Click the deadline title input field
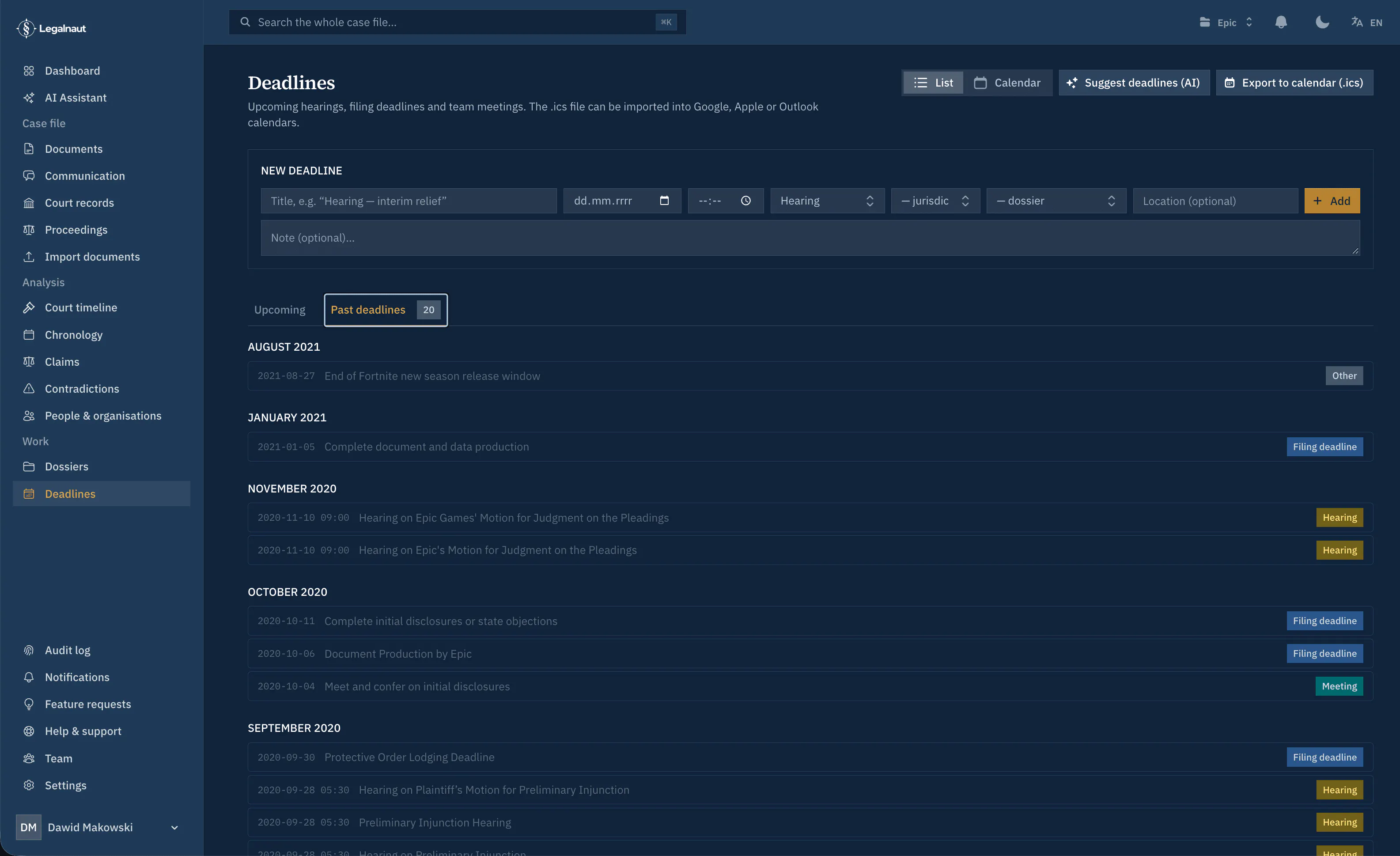1400x856 pixels. [x=409, y=201]
